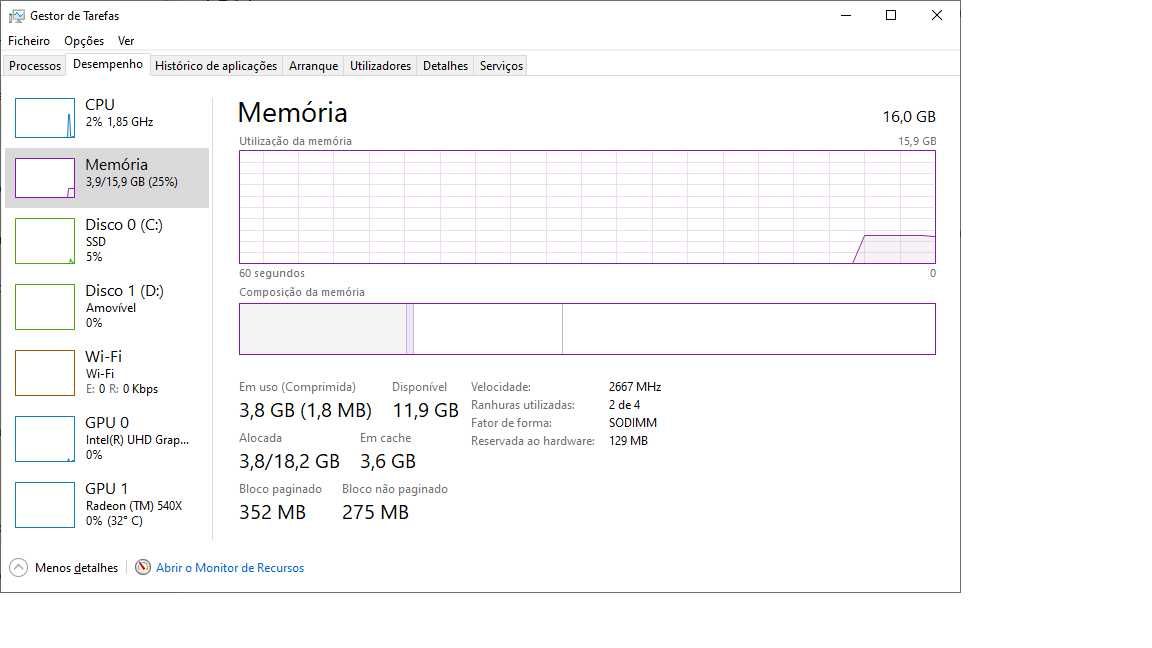Switch to Histórico de aplicações tab

pyautogui.click(x=216, y=66)
